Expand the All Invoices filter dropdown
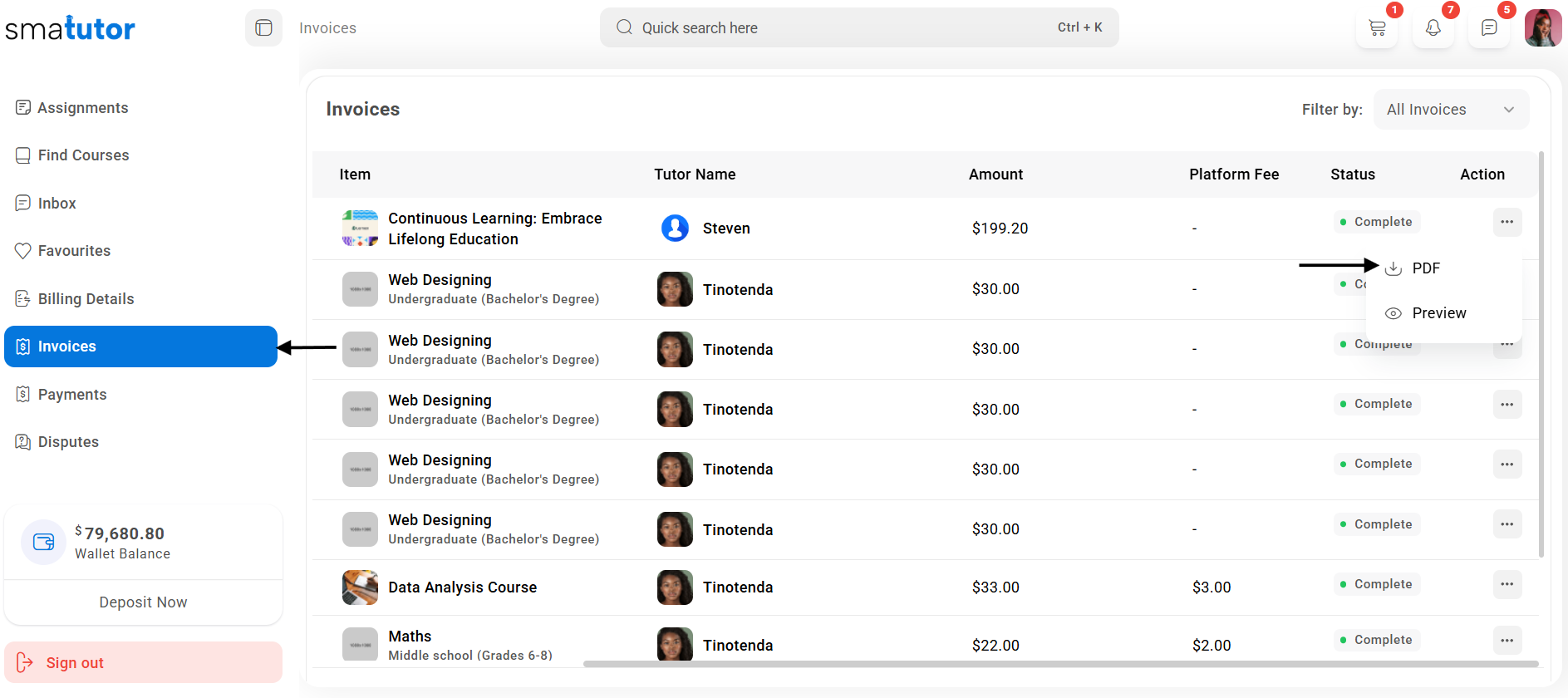1568x698 pixels. (1450, 110)
